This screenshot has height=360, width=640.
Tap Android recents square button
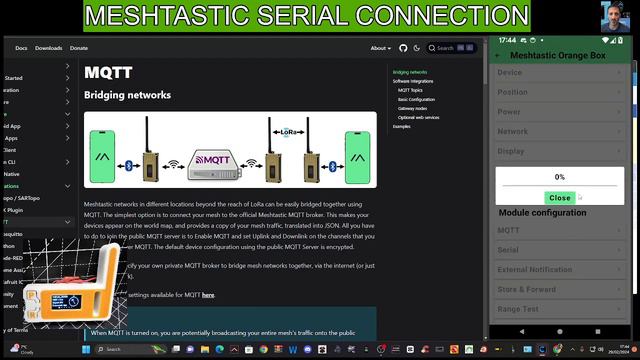pos(598,331)
